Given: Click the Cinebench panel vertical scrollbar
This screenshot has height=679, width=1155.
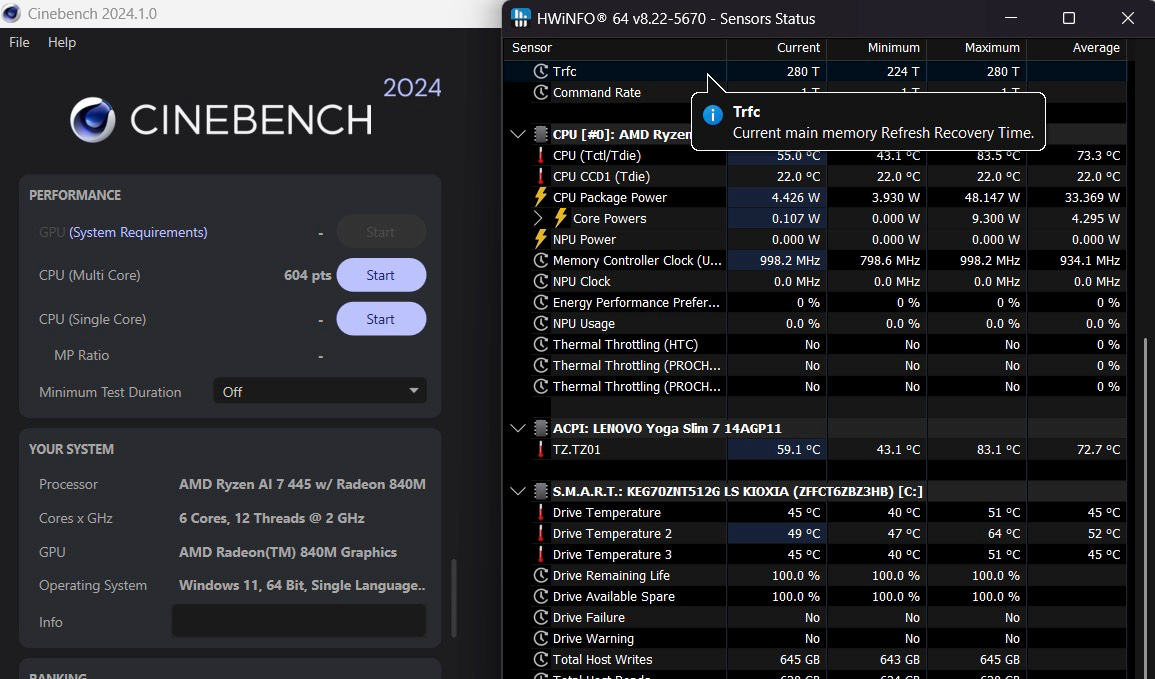Looking at the screenshot, I should point(454,598).
